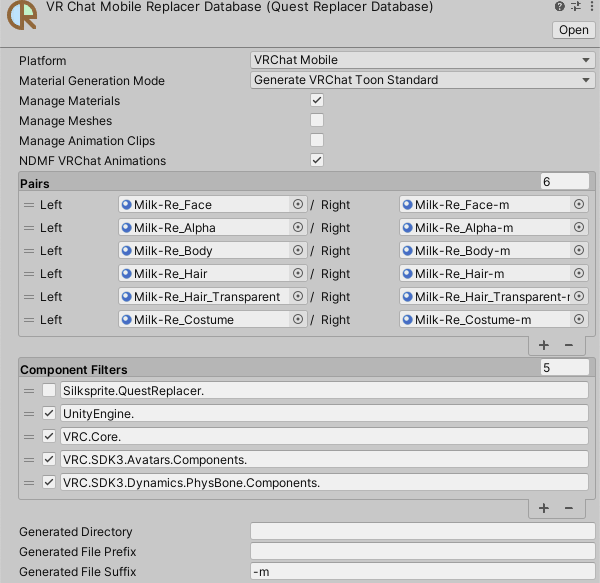Click object picker for right Milk-Re_Costume-m
The height and width of the screenshot is (583, 600).
[579, 319]
